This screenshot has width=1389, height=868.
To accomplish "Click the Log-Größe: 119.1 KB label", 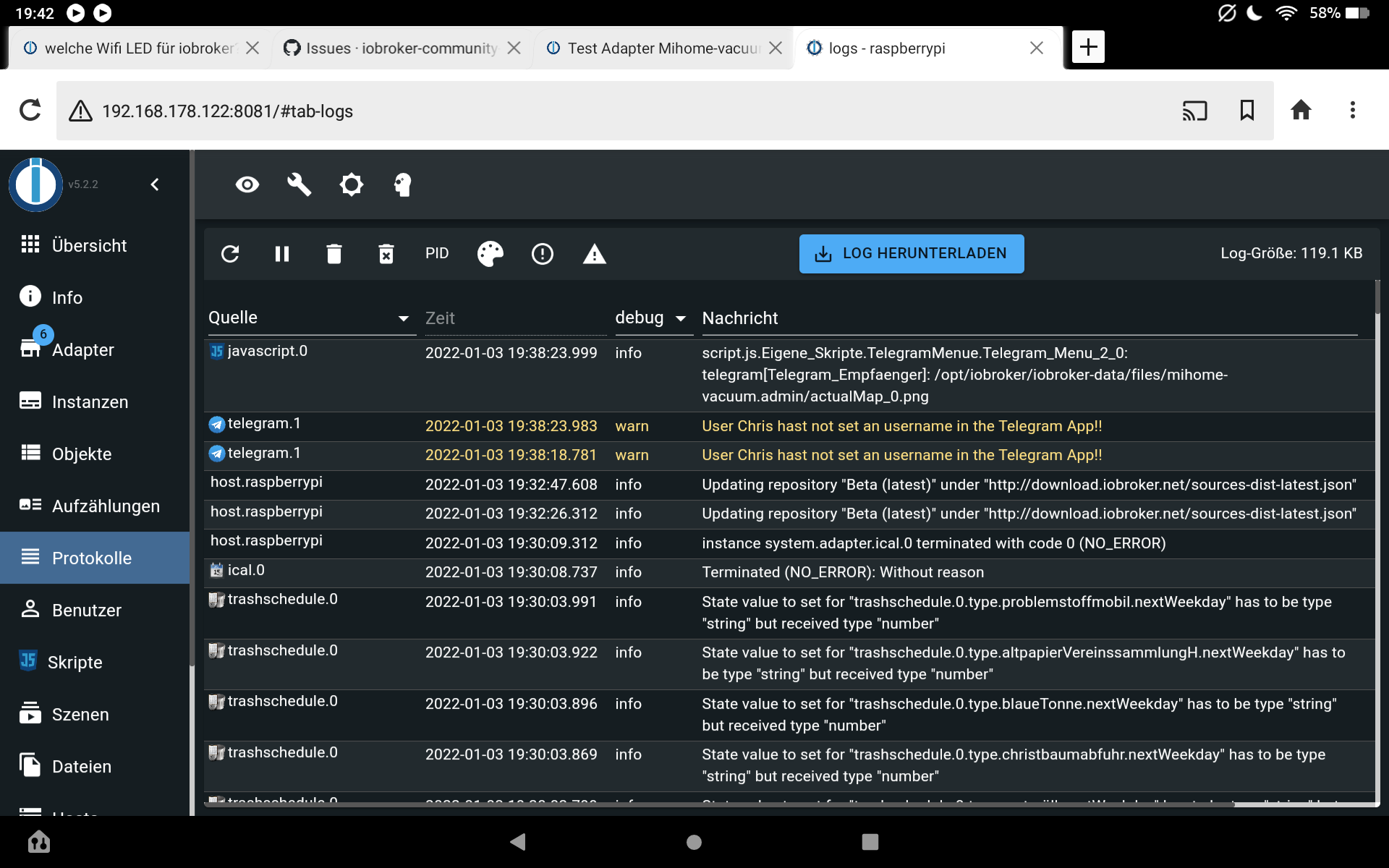I will click(1291, 253).
